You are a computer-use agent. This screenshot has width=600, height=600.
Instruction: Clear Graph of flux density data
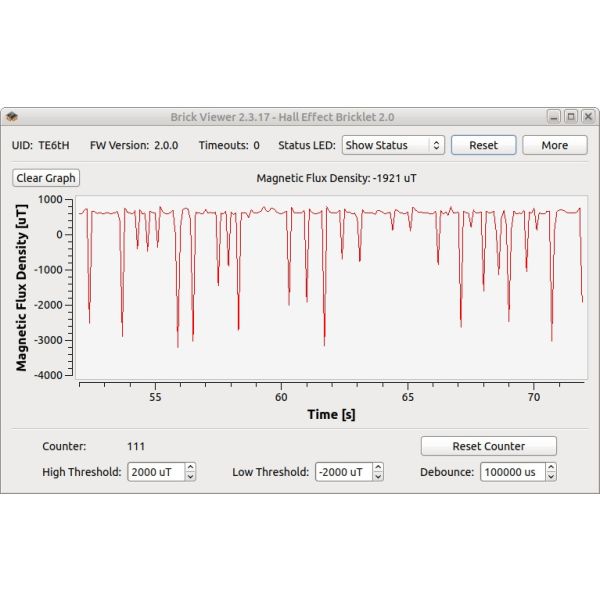point(46,178)
